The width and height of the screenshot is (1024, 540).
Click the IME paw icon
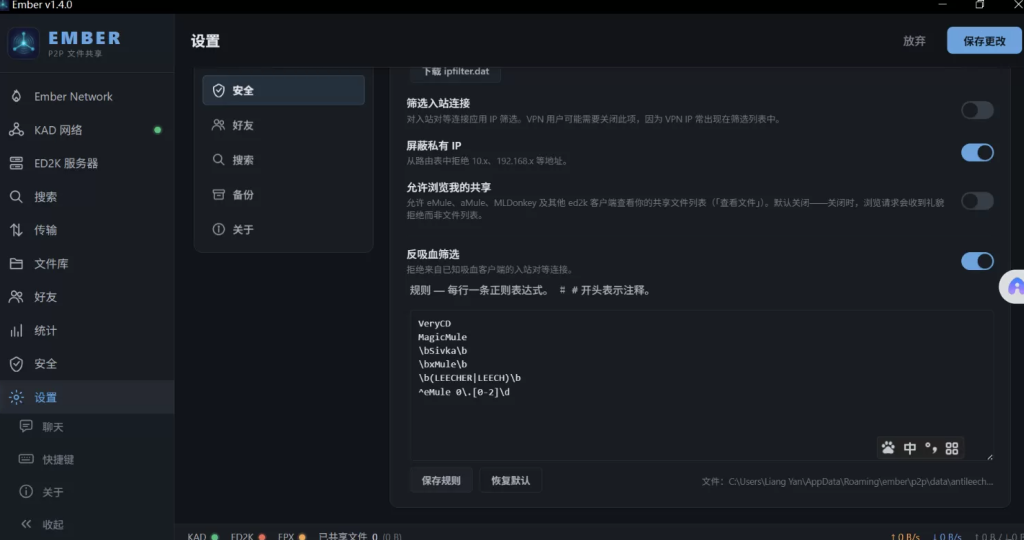click(888, 448)
